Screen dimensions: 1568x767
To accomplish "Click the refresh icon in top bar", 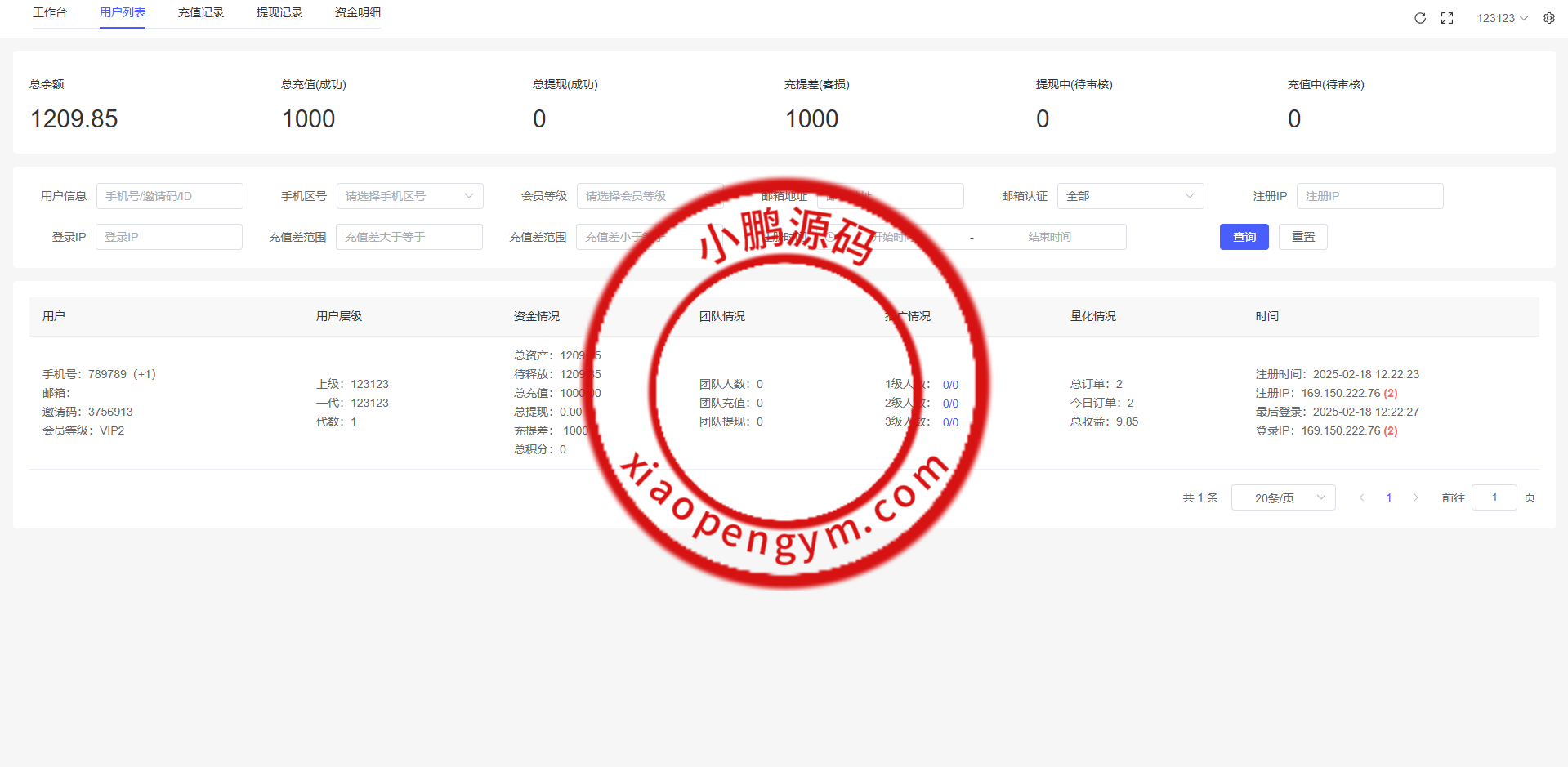I will click(x=1420, y=18).
